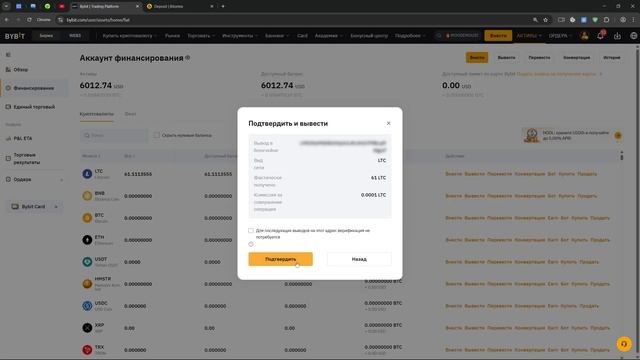Expand the Bybit Card sidebar item

(35, 207)
